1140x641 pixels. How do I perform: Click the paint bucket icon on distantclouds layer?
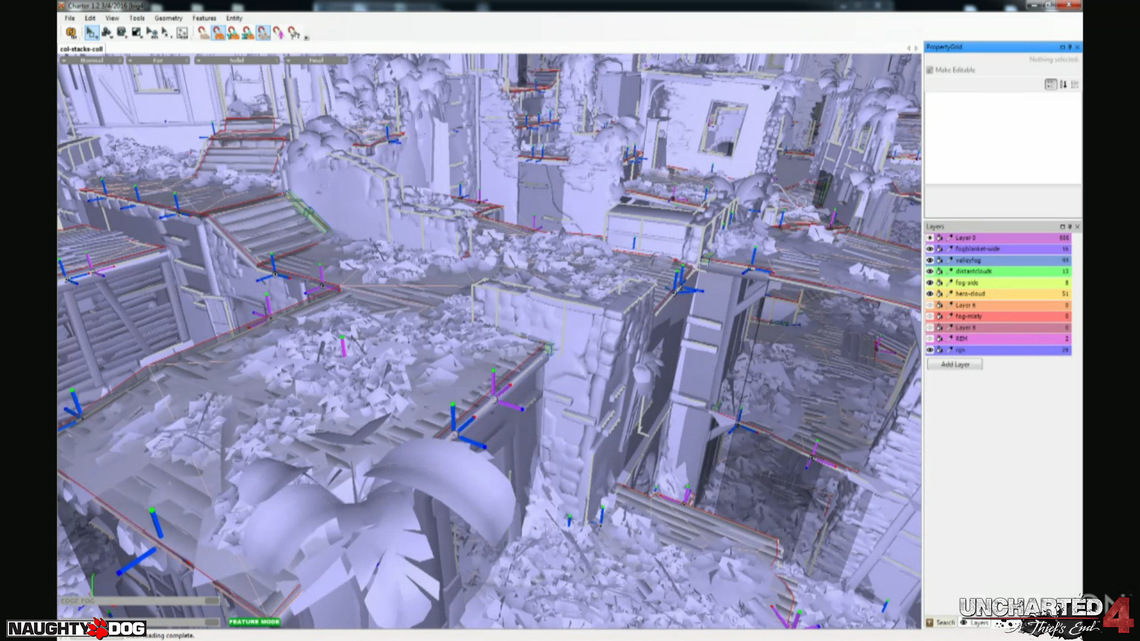[939, 271]
